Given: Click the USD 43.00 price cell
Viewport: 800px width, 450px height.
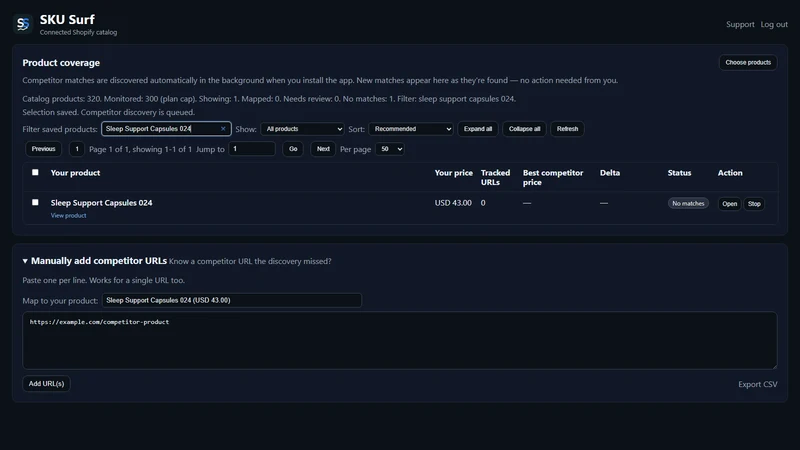Looking at the screenshot, I should click(x=453, y=203).
